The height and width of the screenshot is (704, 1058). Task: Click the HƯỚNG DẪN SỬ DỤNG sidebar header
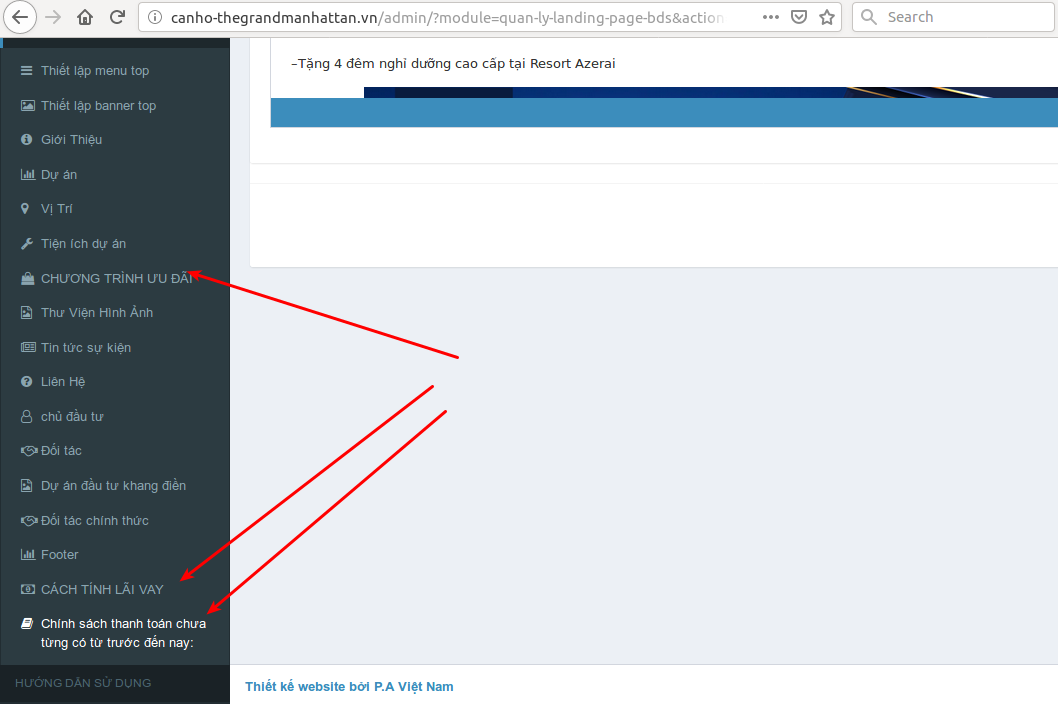point(83,683)
